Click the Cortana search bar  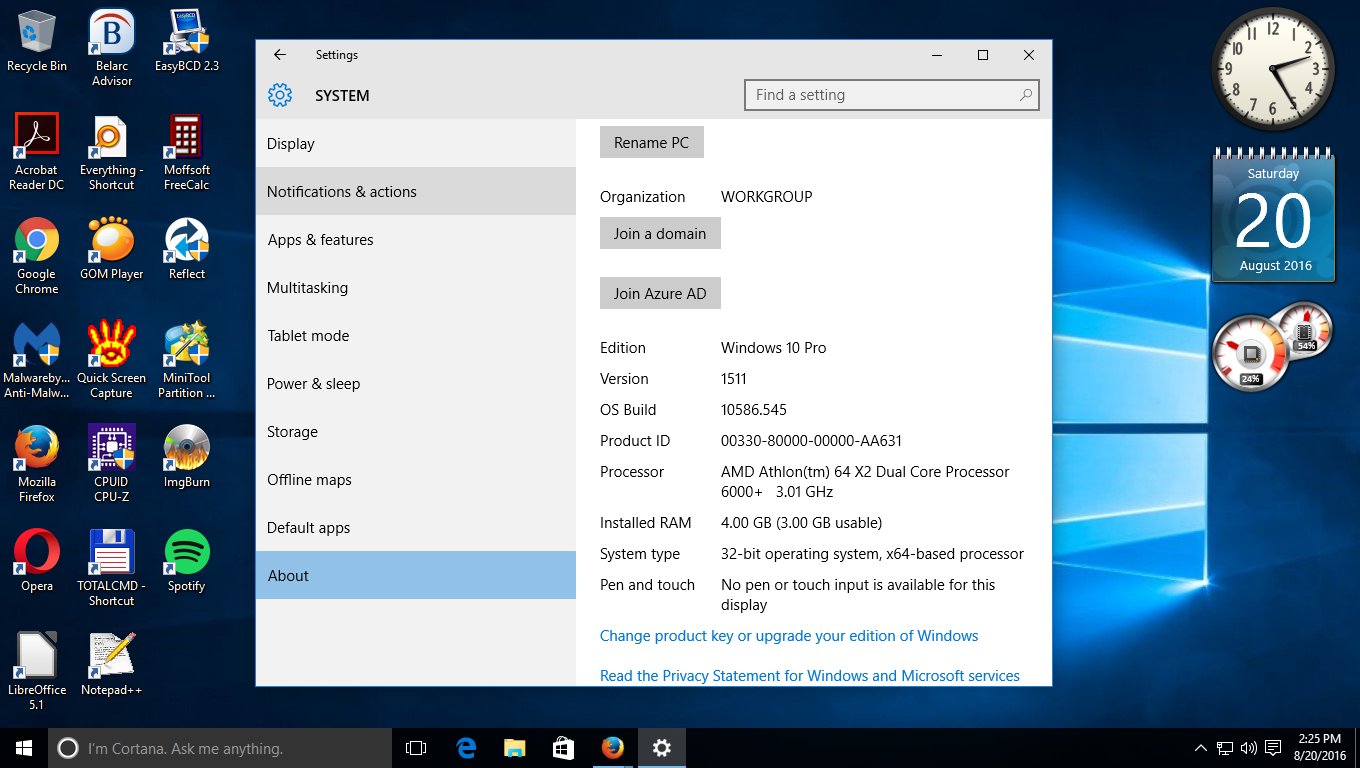220,748
